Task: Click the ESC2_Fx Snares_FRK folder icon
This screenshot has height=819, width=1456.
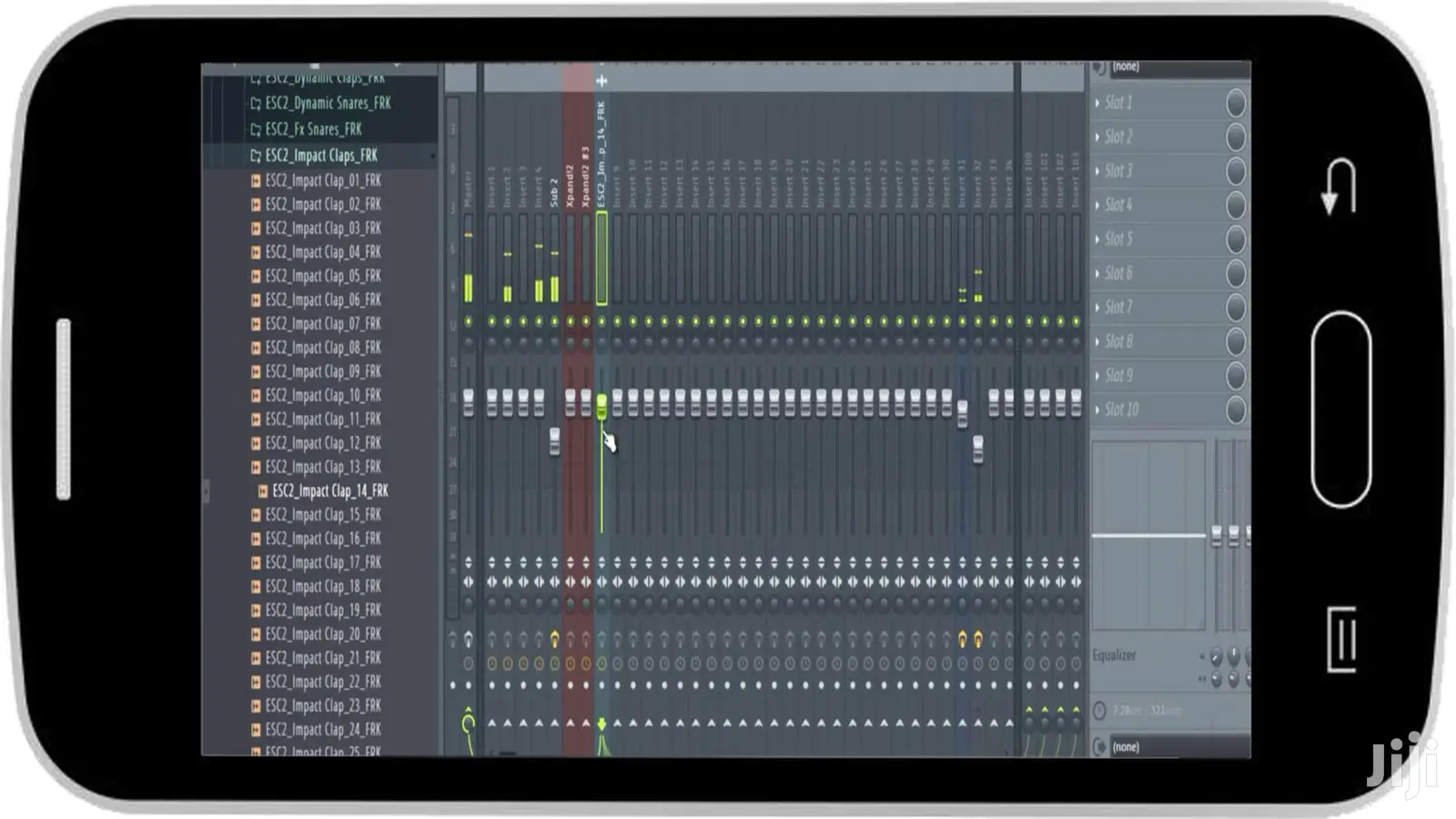Action: 256,129
